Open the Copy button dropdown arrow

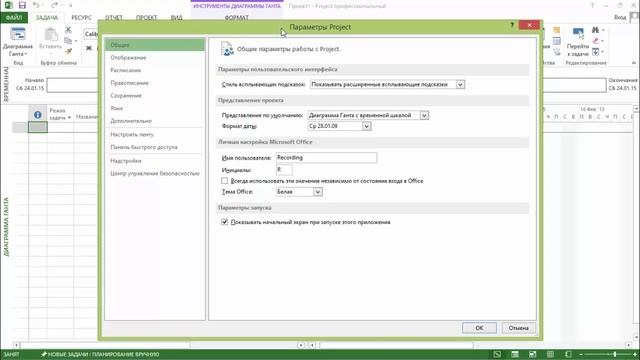(x=76, y=41)
